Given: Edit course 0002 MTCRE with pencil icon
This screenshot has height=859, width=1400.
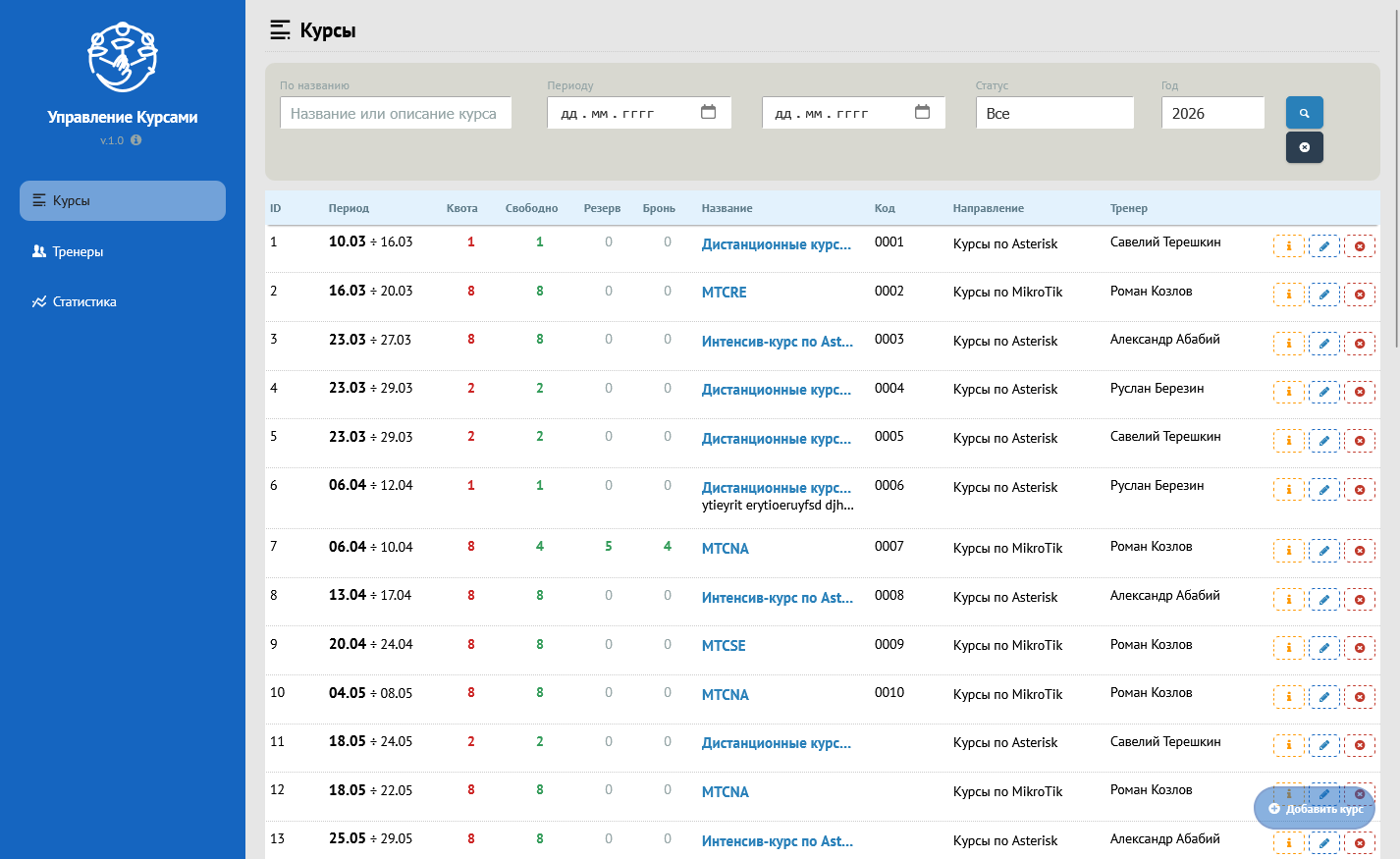Looking at the screenshot, I should tap(1323, 295).
